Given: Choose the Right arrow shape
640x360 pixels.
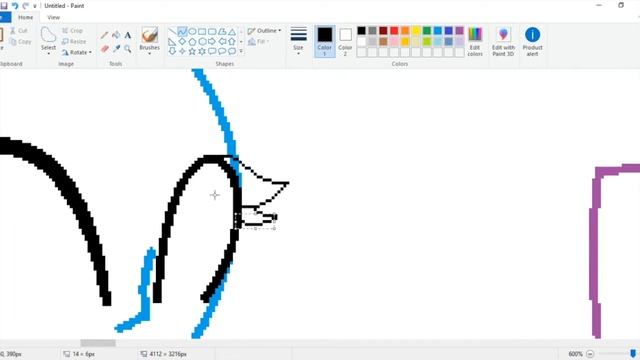Looking at the screenshot, I should (212, 42).
